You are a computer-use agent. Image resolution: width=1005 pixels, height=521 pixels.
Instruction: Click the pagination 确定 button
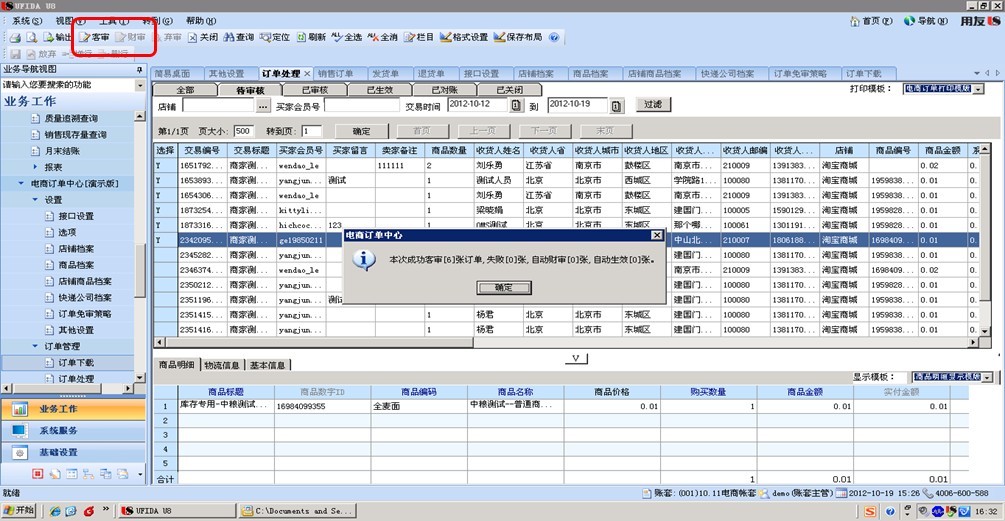pos(361,131)
